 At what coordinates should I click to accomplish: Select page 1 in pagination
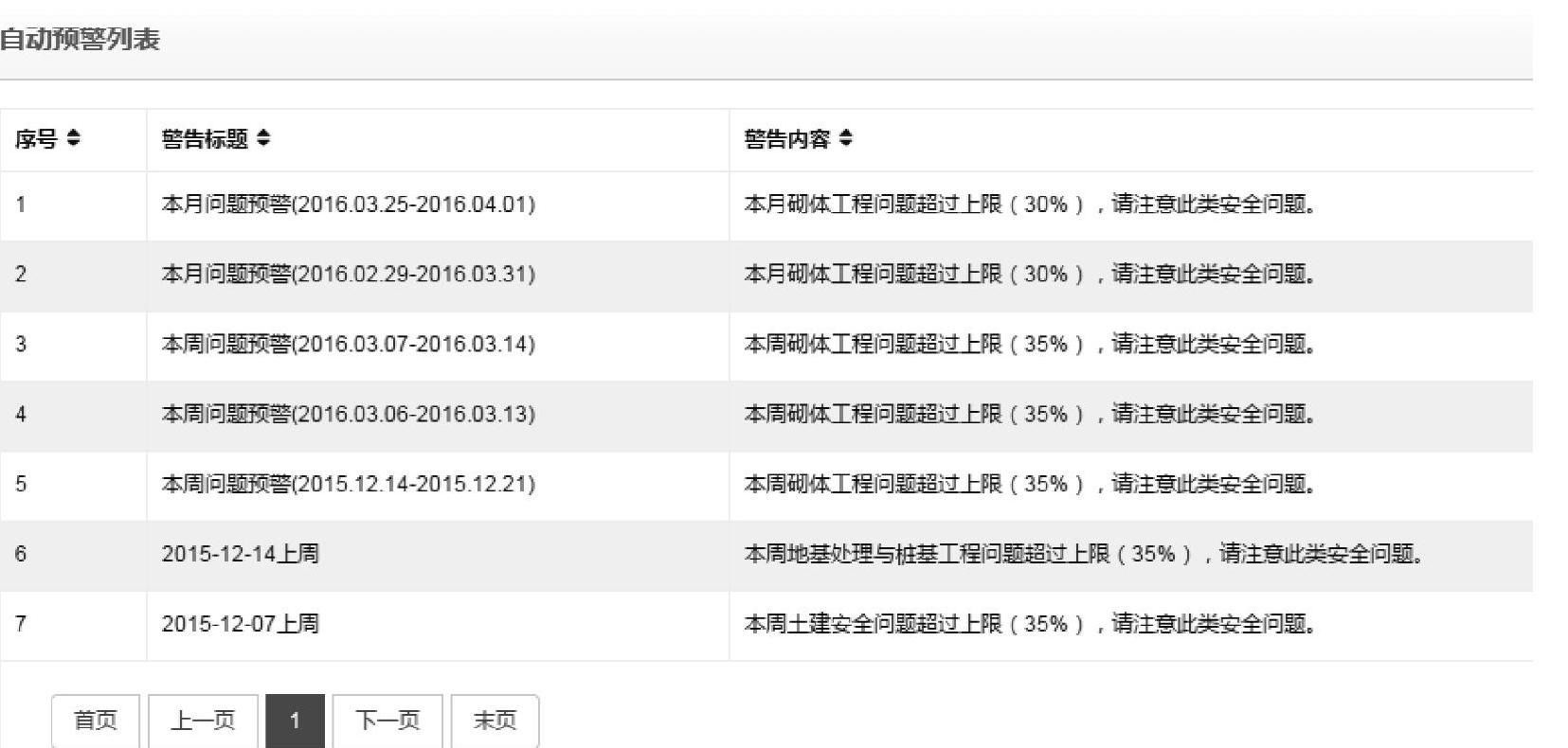tap(295, 721)
